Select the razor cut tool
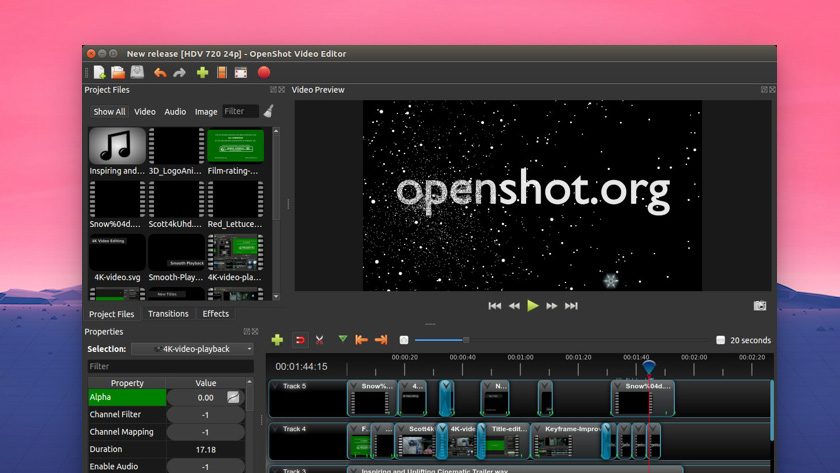 click(320, 340)
